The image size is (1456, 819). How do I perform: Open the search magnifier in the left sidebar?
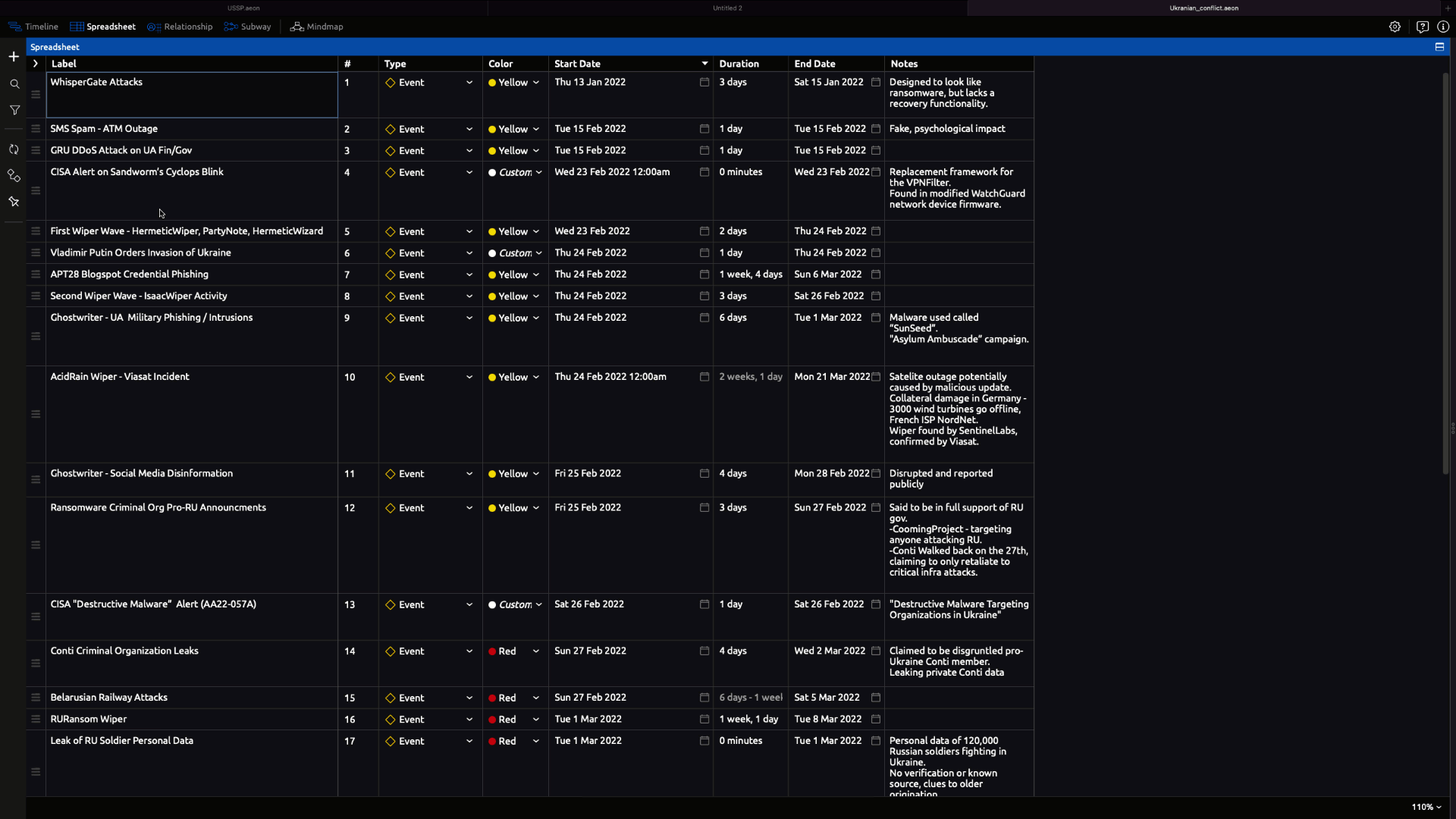coord(14,84)
